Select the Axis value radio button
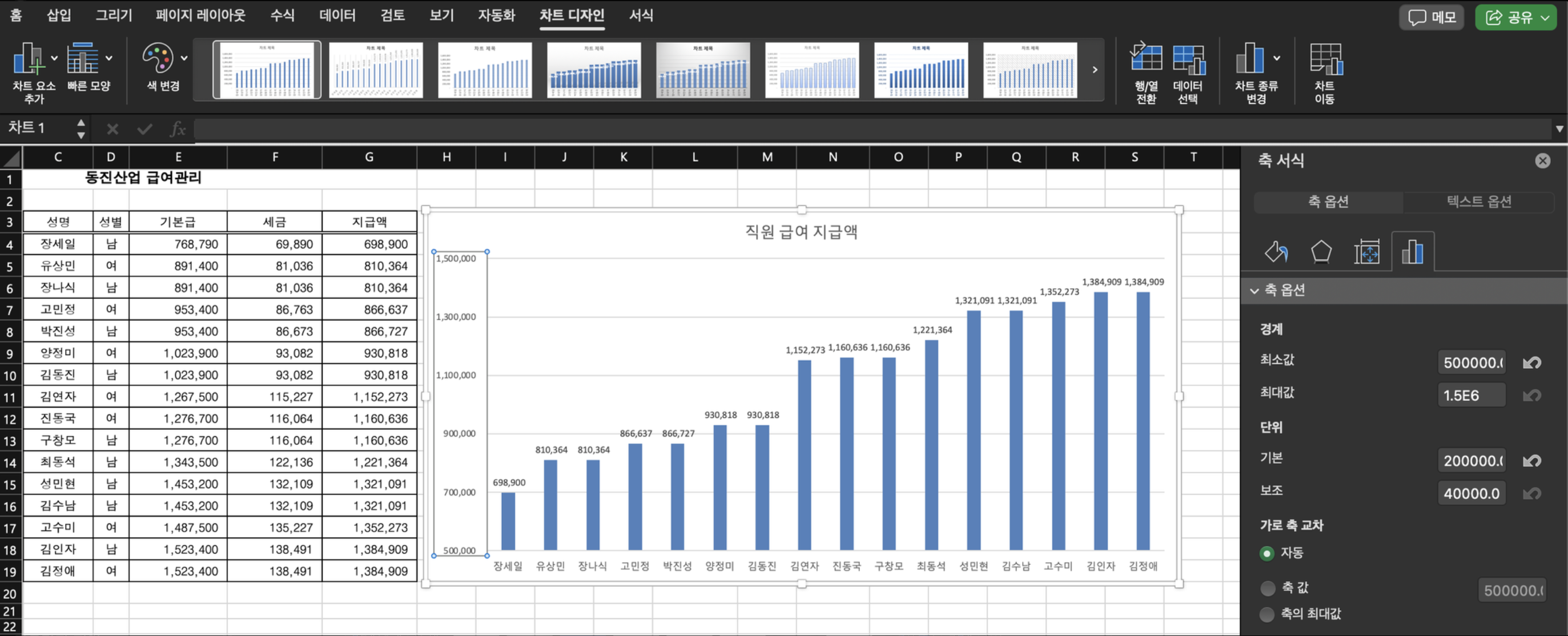This screenshot has height=636, width=1568. click(x=1267, y=588)
